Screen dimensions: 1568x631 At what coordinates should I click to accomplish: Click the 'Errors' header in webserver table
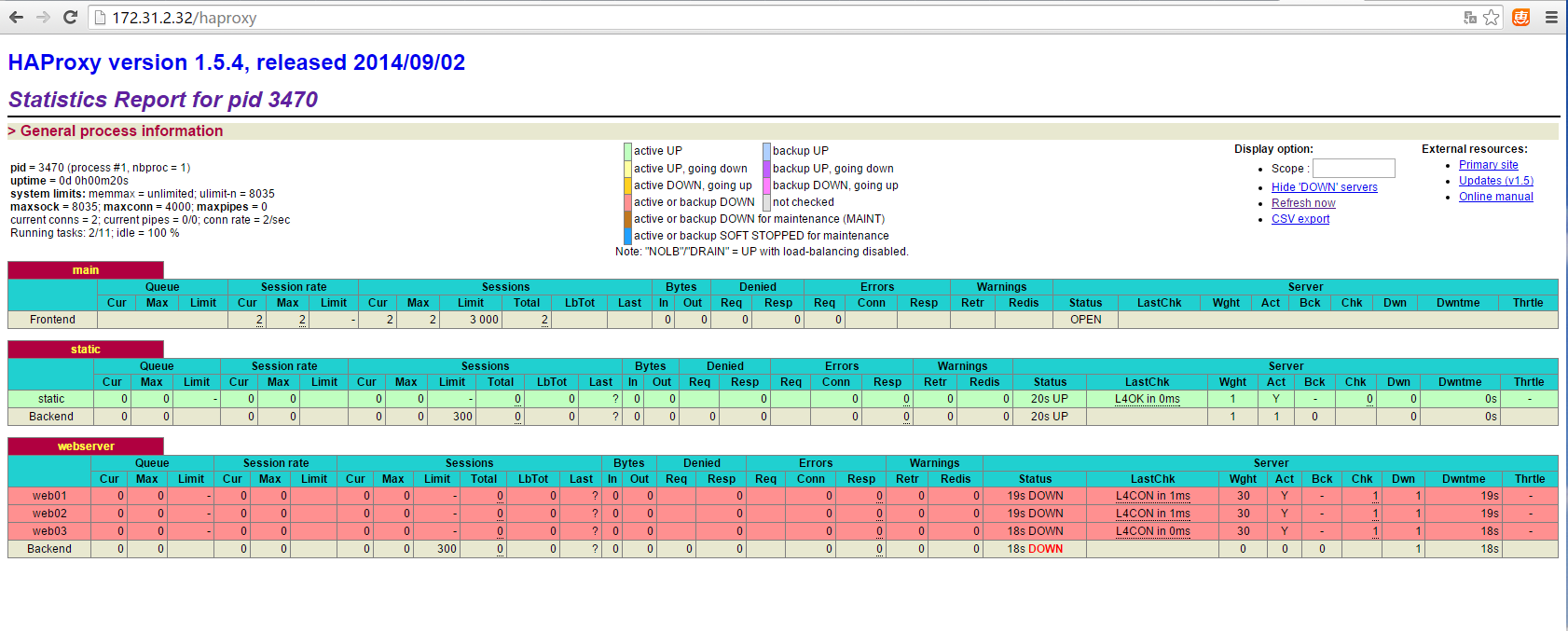coord(816,463)
